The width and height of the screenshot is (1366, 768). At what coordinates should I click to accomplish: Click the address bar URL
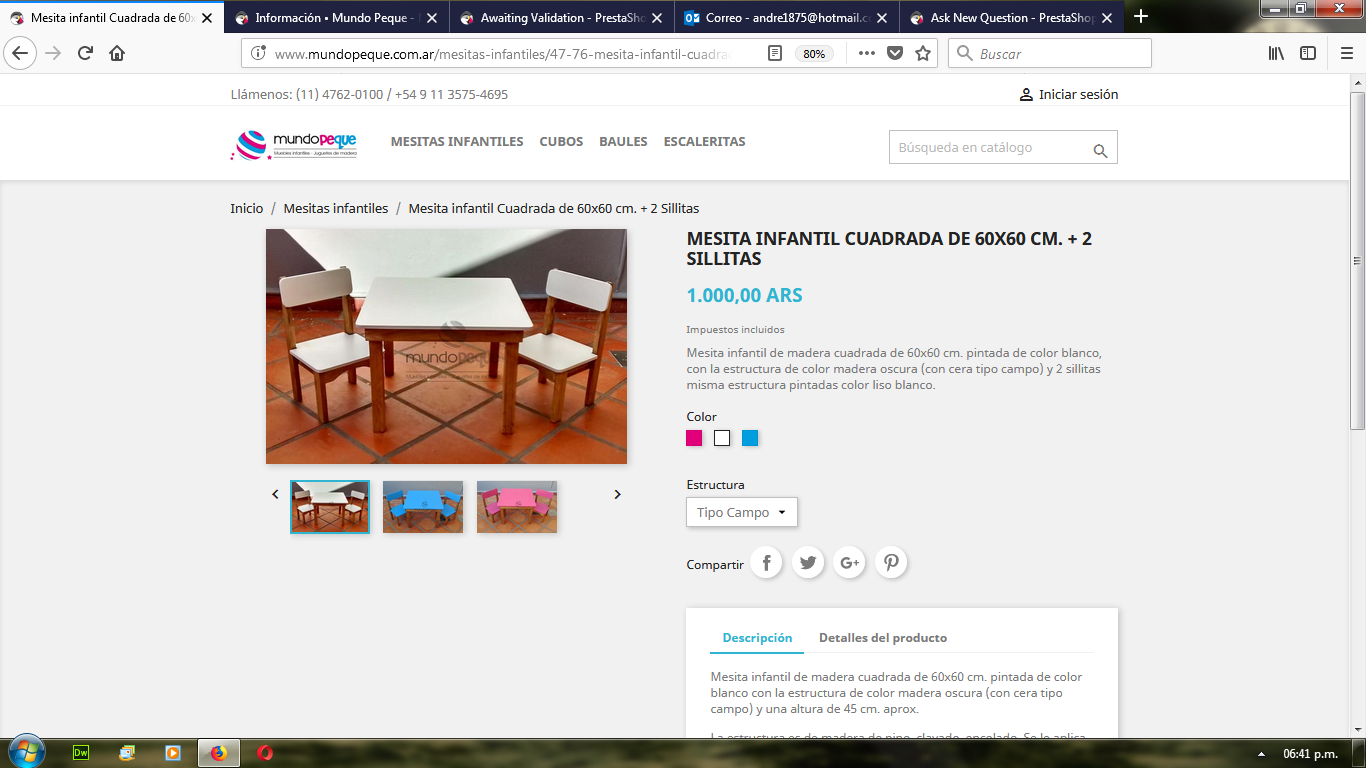pos(503,54)
